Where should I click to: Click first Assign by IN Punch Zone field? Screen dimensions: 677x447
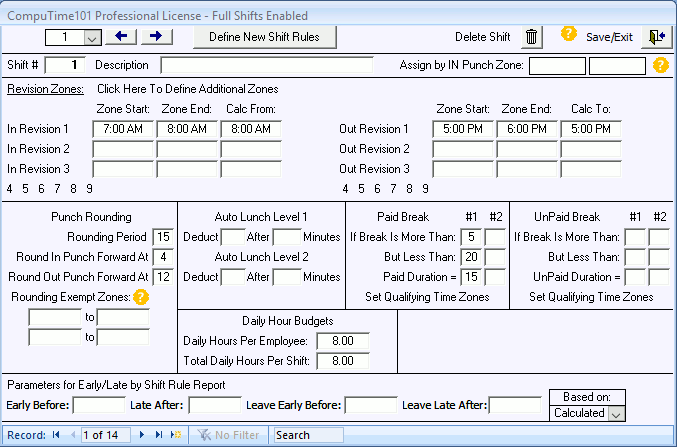[x=557, y=66]
